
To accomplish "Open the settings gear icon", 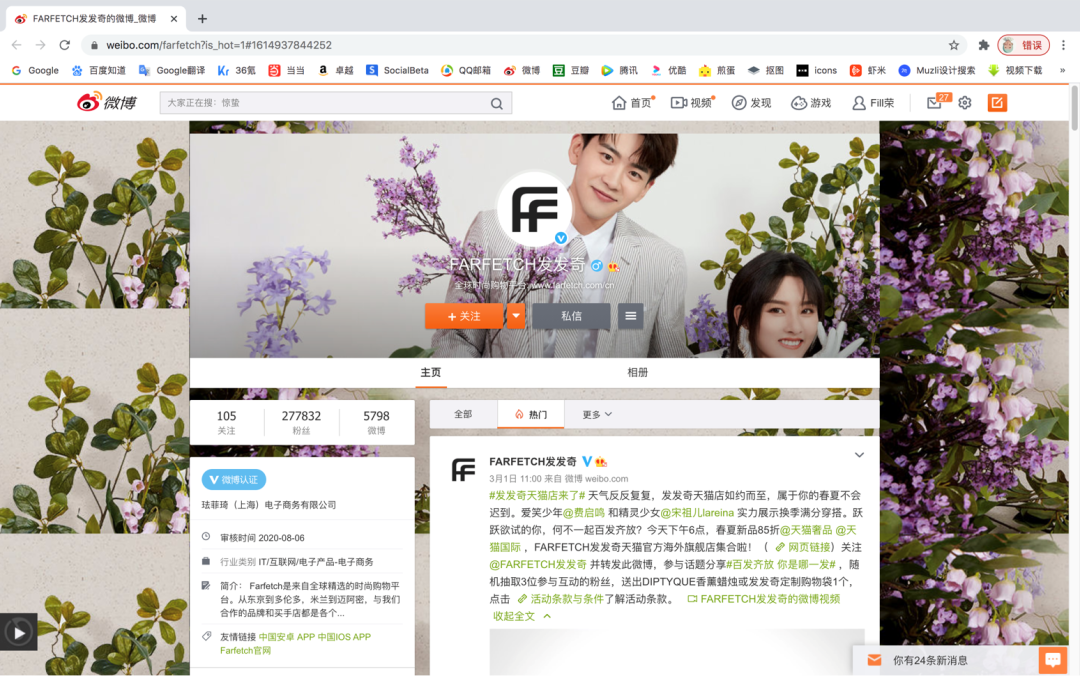I will click(965, 103).
